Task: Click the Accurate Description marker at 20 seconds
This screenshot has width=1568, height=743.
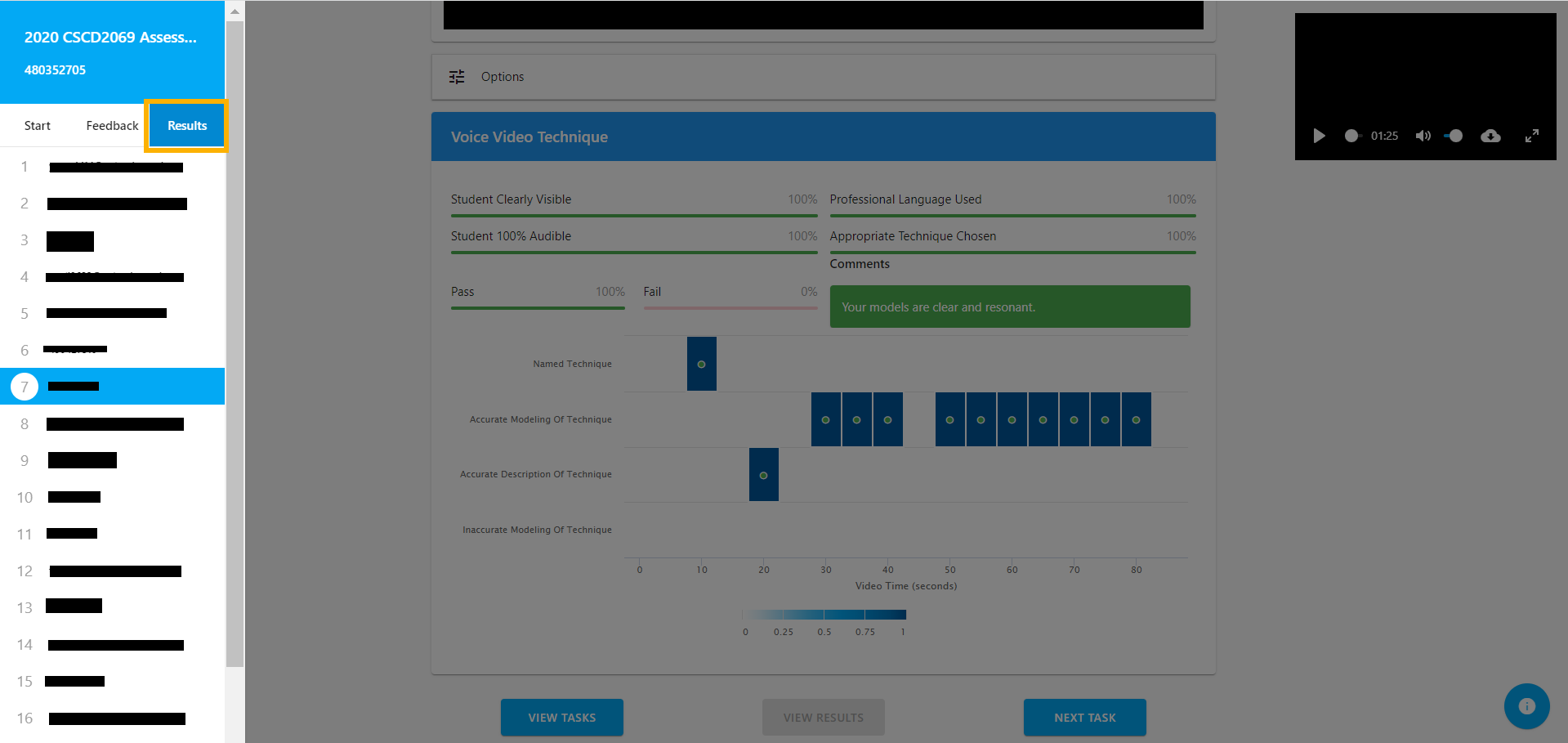Action: pos(764,475)
